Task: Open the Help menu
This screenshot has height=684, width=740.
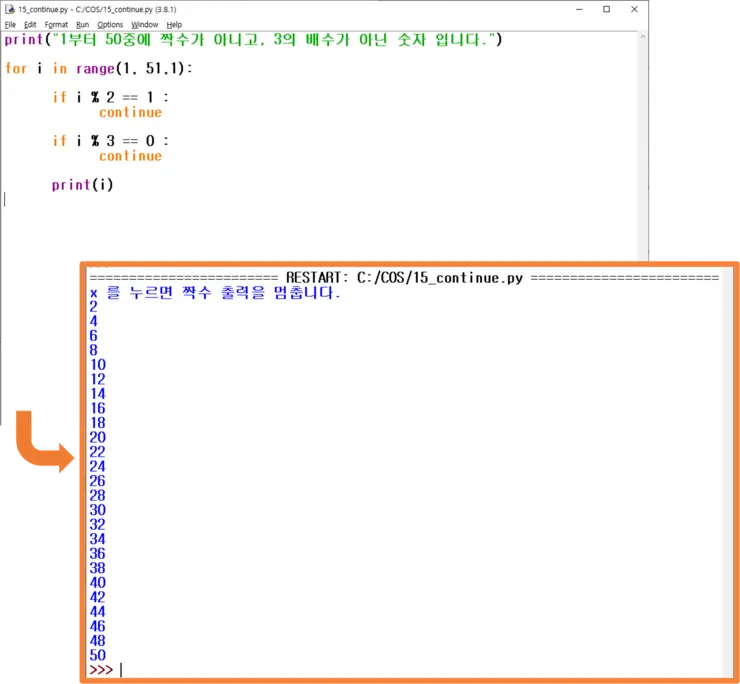Action: tap(174, 25)
